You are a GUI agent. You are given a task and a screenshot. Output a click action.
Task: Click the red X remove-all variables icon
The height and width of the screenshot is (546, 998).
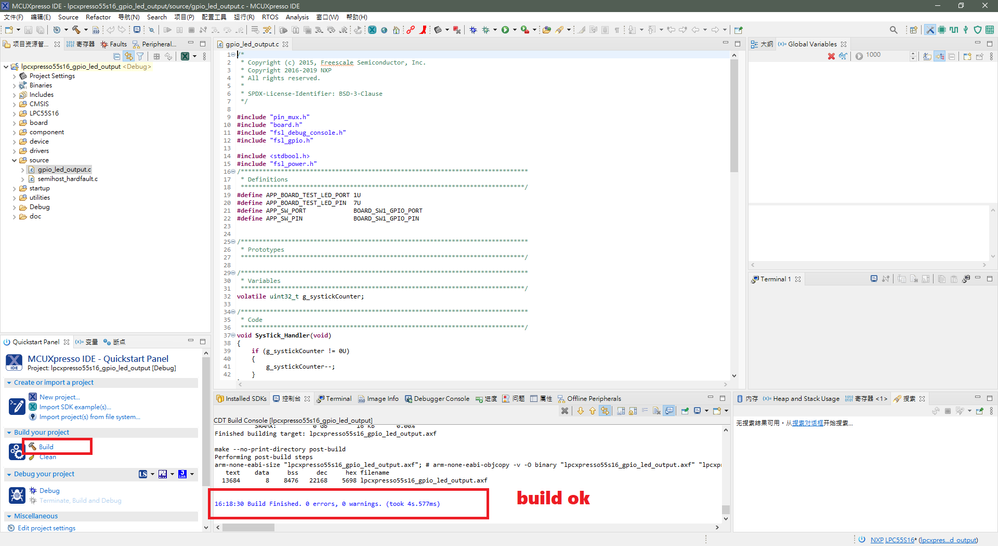(x=831, y=56)
